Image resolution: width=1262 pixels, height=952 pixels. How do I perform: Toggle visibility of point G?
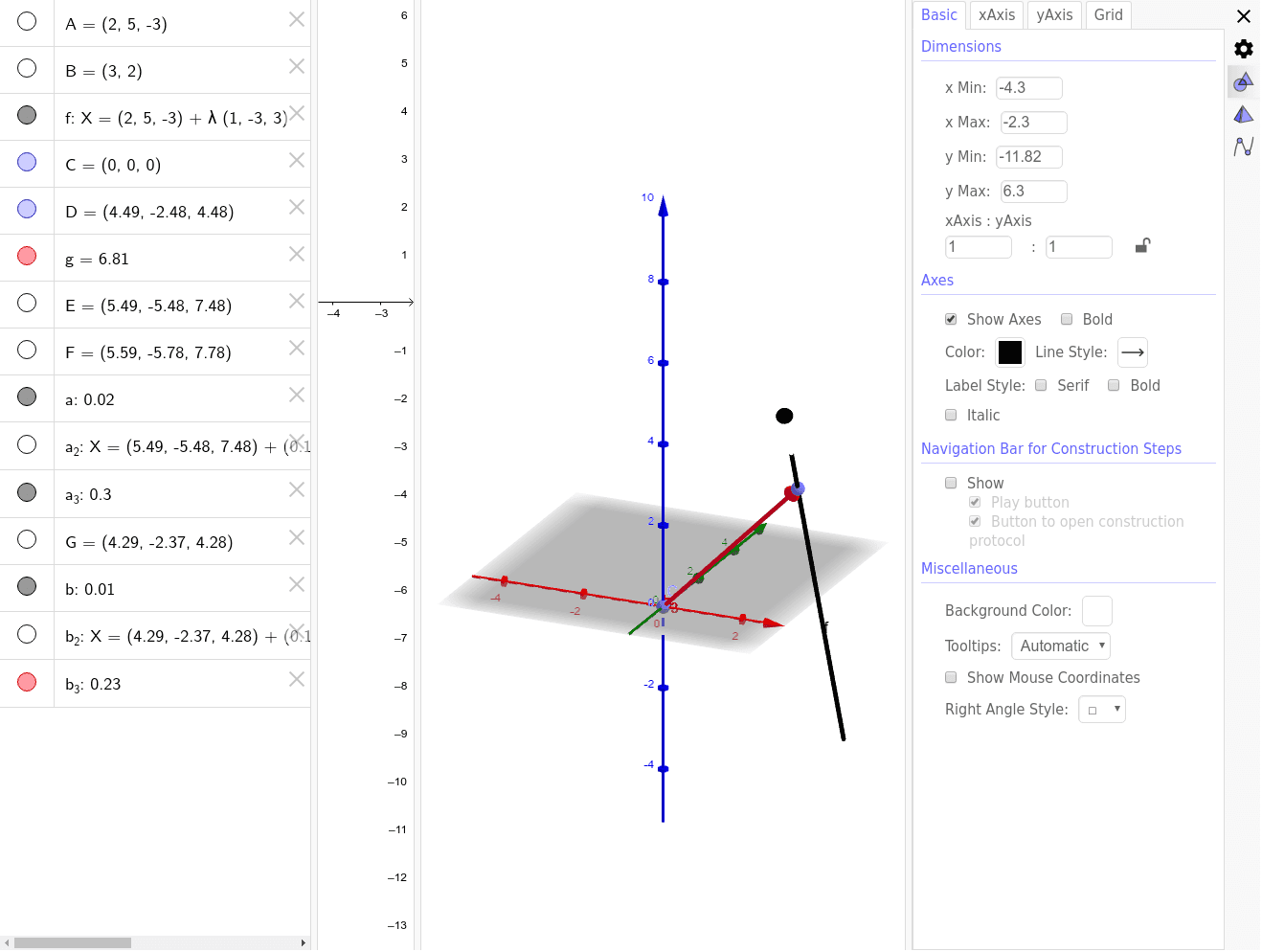27,539
